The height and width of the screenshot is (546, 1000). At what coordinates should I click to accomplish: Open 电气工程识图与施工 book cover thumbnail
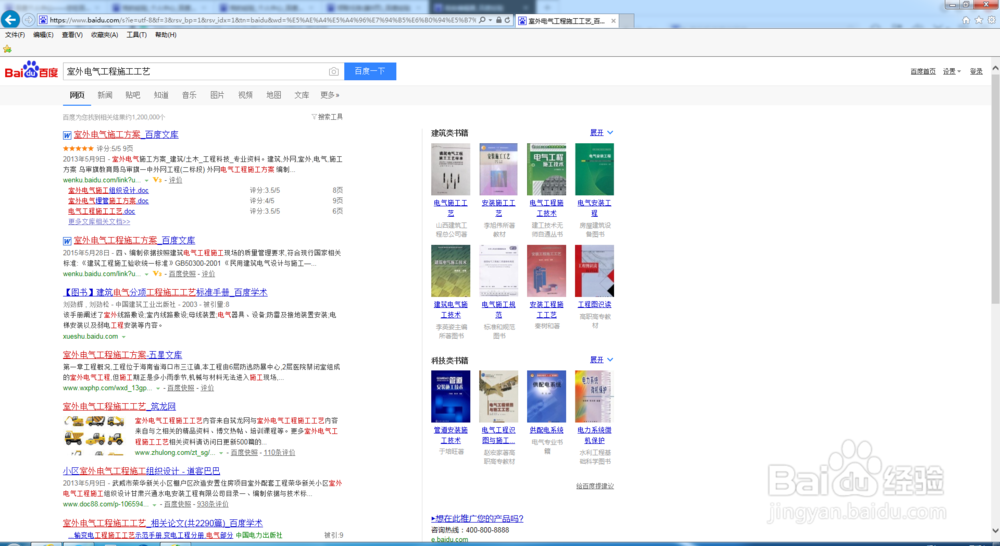click(x=499, y=396)
